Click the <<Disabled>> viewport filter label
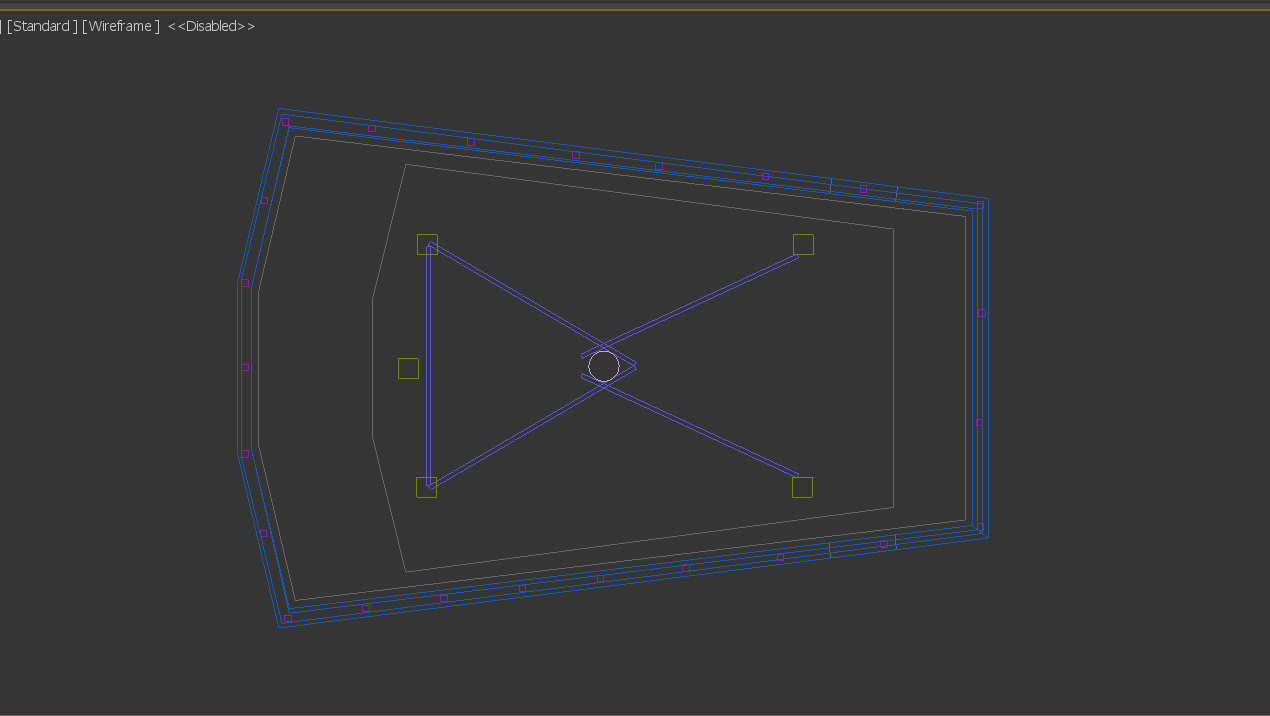The image size is (1270, 716). click(x=211, y=26)
